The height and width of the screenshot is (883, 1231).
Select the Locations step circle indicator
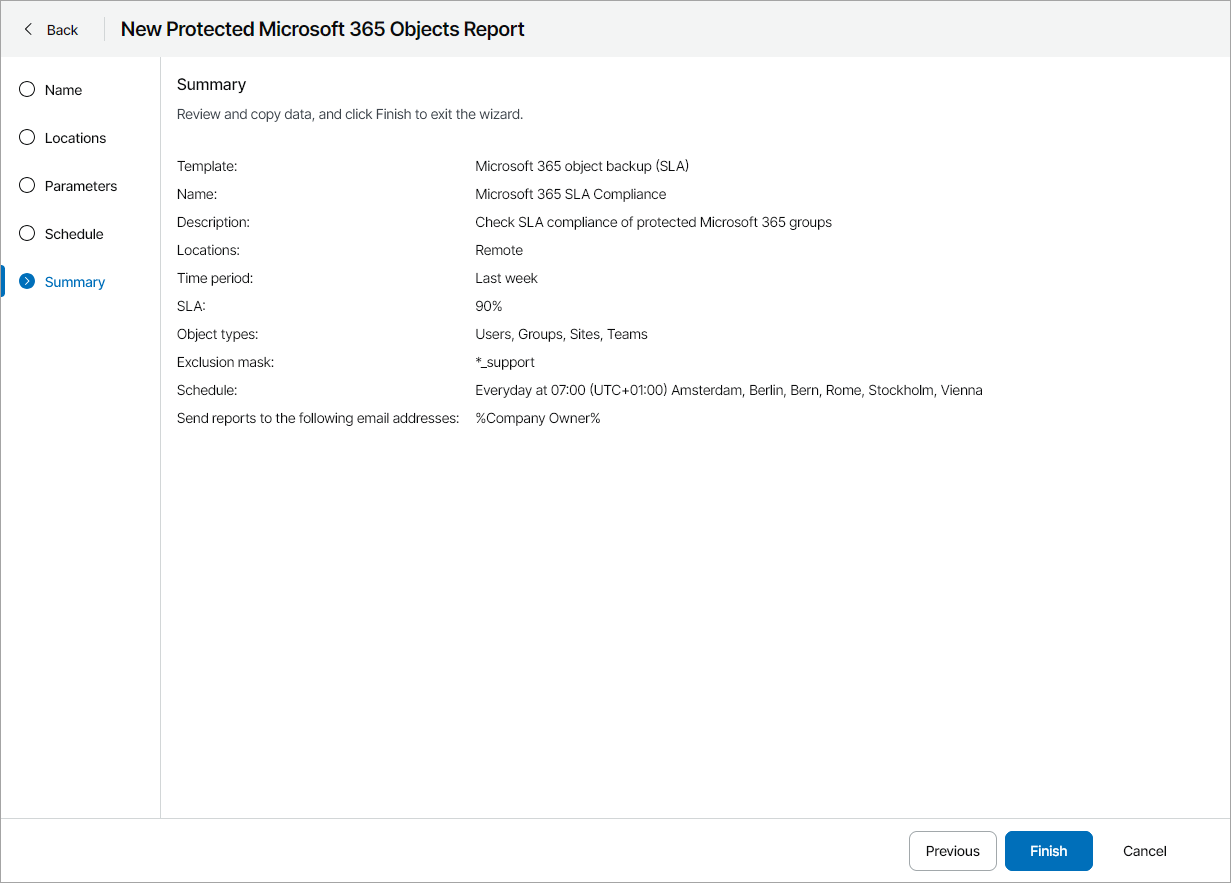click(x=27, y=138)
